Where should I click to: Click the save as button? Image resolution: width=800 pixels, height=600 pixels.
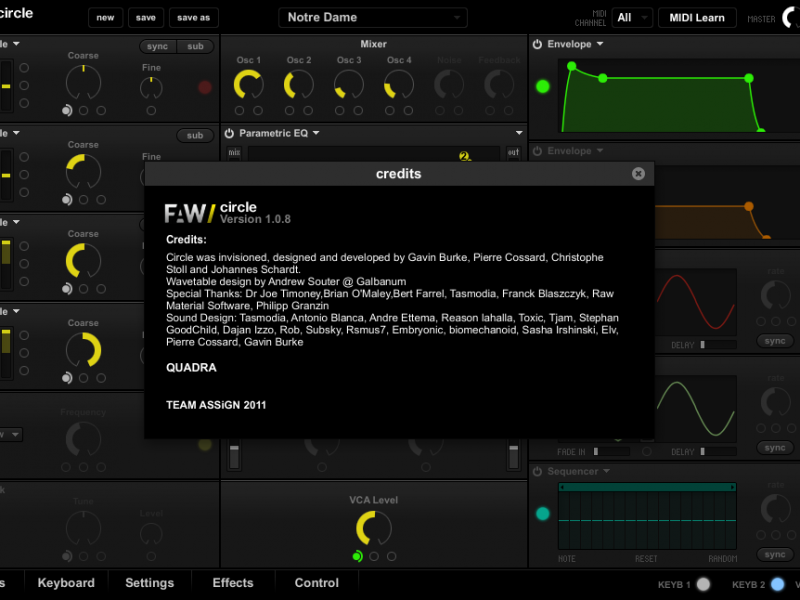pos(193,17)
